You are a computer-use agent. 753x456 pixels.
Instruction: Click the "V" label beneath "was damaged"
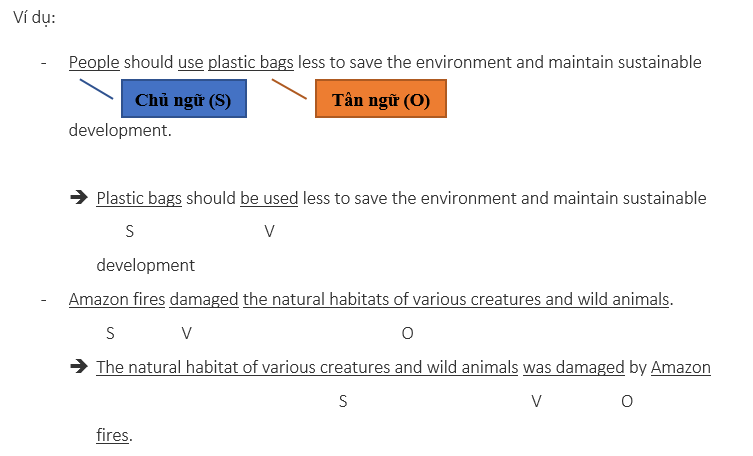pos(536,401)
